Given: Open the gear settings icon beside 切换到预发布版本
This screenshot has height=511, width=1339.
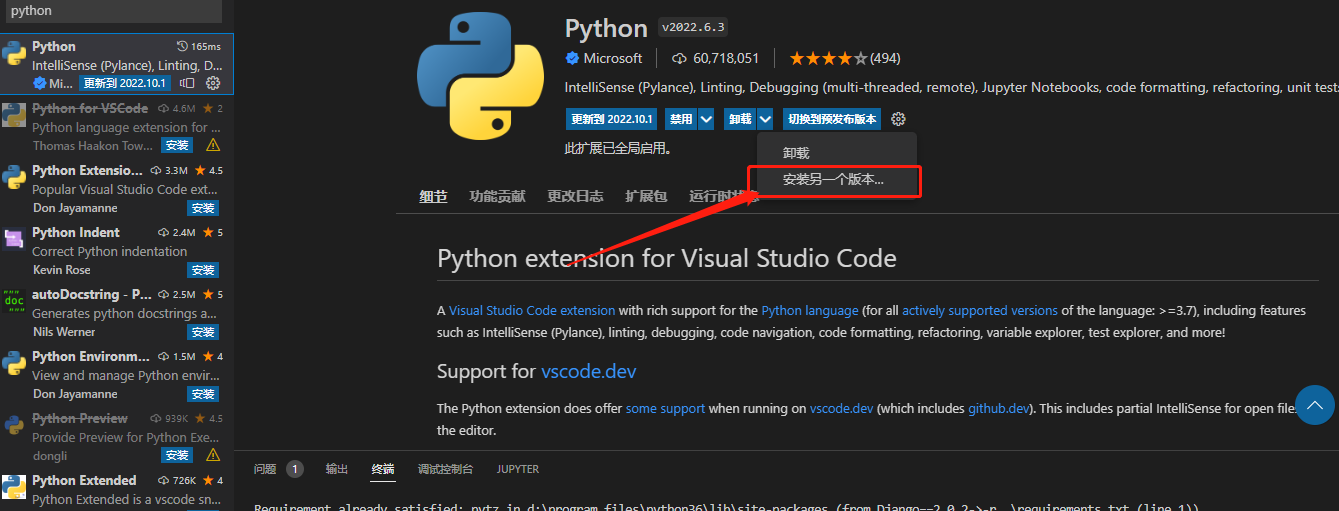Looking at the screenshot, I should tap(898, 119).
